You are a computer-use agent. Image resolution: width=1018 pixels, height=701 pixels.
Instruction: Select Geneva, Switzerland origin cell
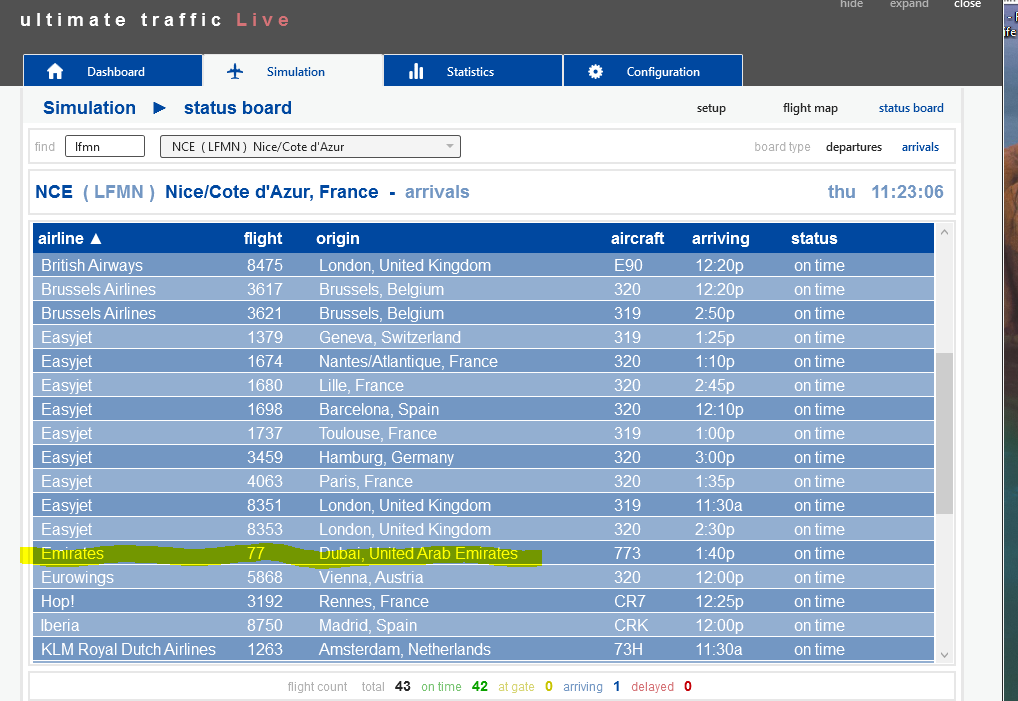pos(390,338)
